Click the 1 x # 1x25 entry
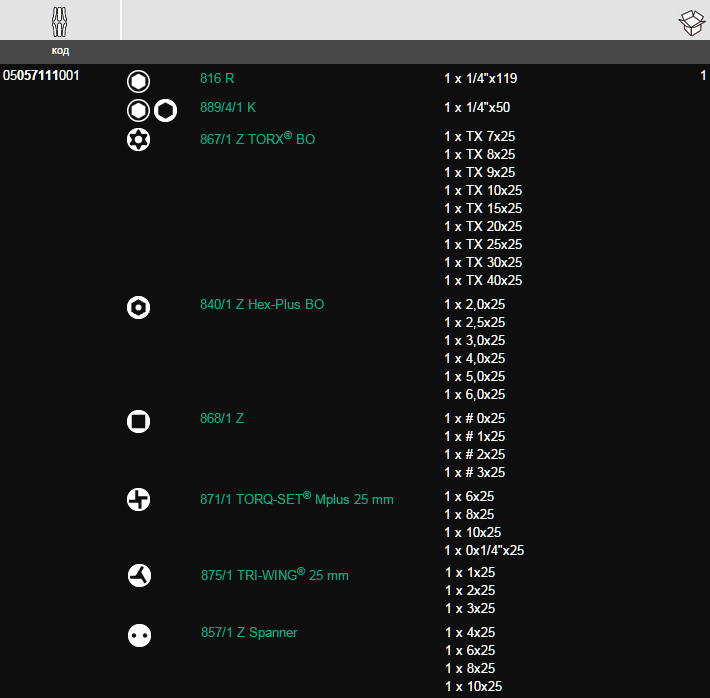Viewport: 710px width, 698px height. 475,437
